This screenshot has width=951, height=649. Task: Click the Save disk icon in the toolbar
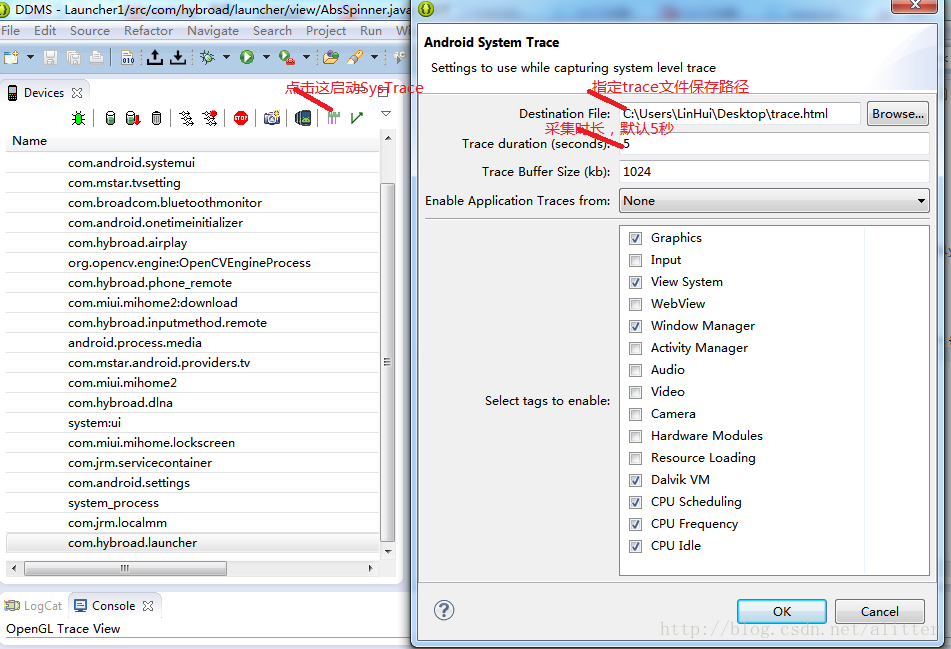tap(50, 58)
